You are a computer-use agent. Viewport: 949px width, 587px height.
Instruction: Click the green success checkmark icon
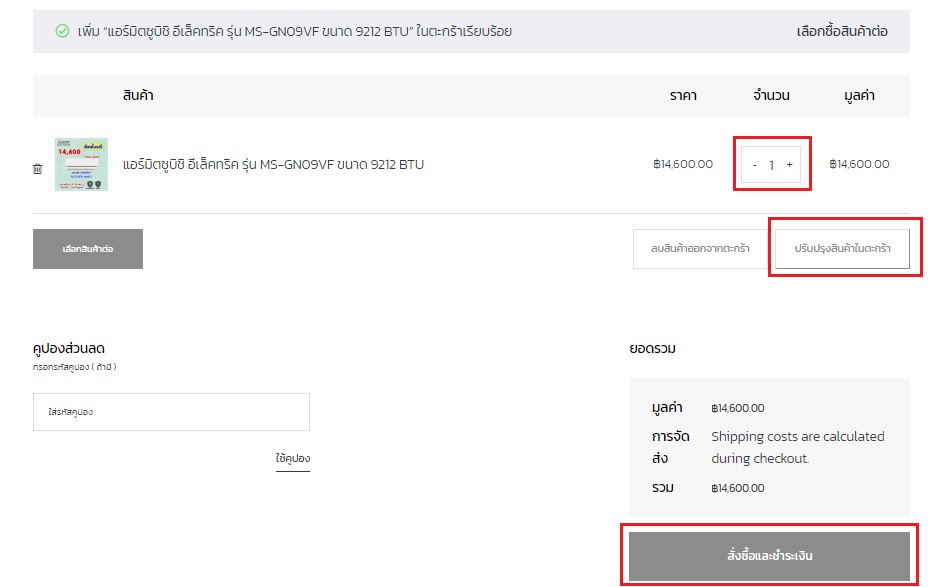tap(62, 31)
